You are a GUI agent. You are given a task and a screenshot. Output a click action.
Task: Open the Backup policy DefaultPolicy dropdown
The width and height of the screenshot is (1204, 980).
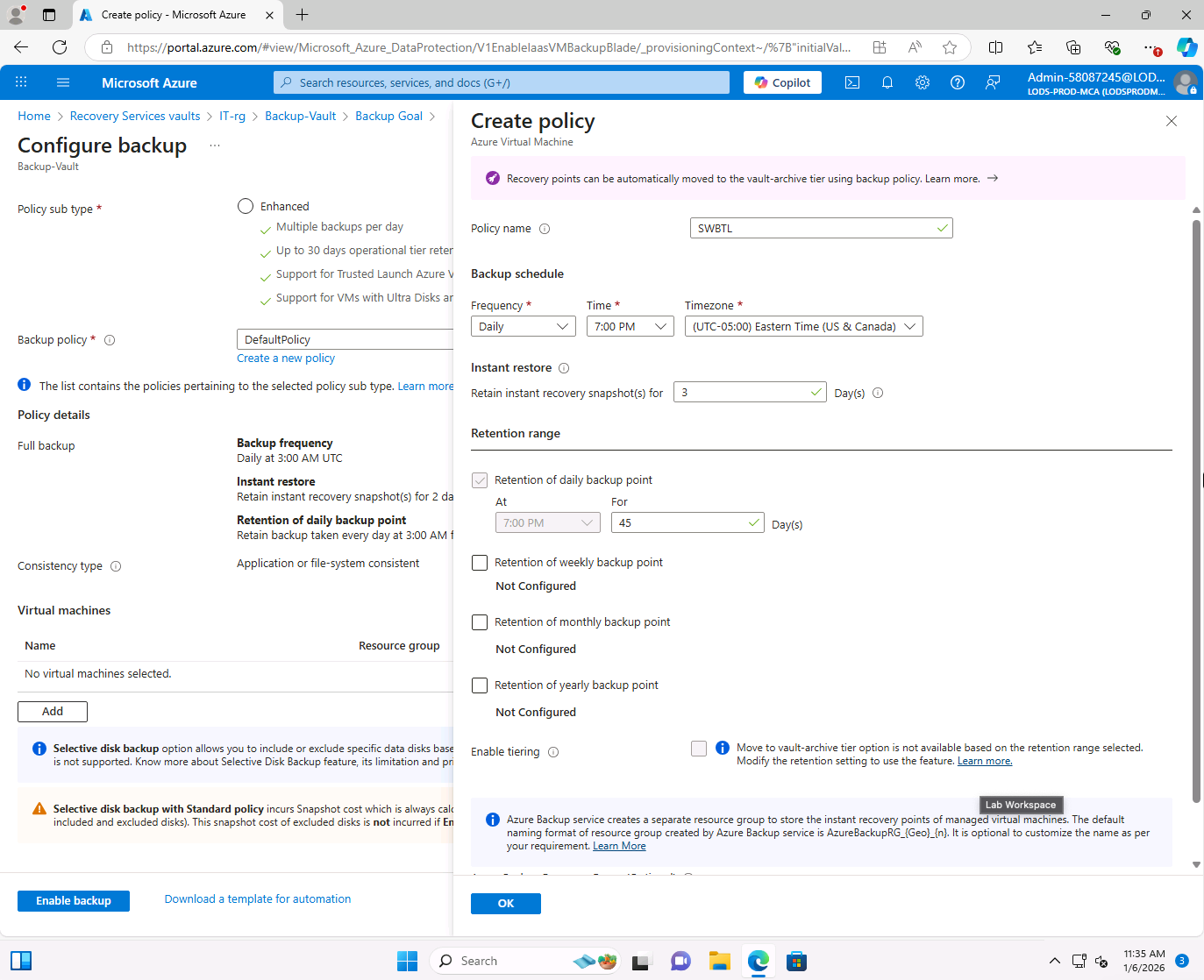coord(345,340)
